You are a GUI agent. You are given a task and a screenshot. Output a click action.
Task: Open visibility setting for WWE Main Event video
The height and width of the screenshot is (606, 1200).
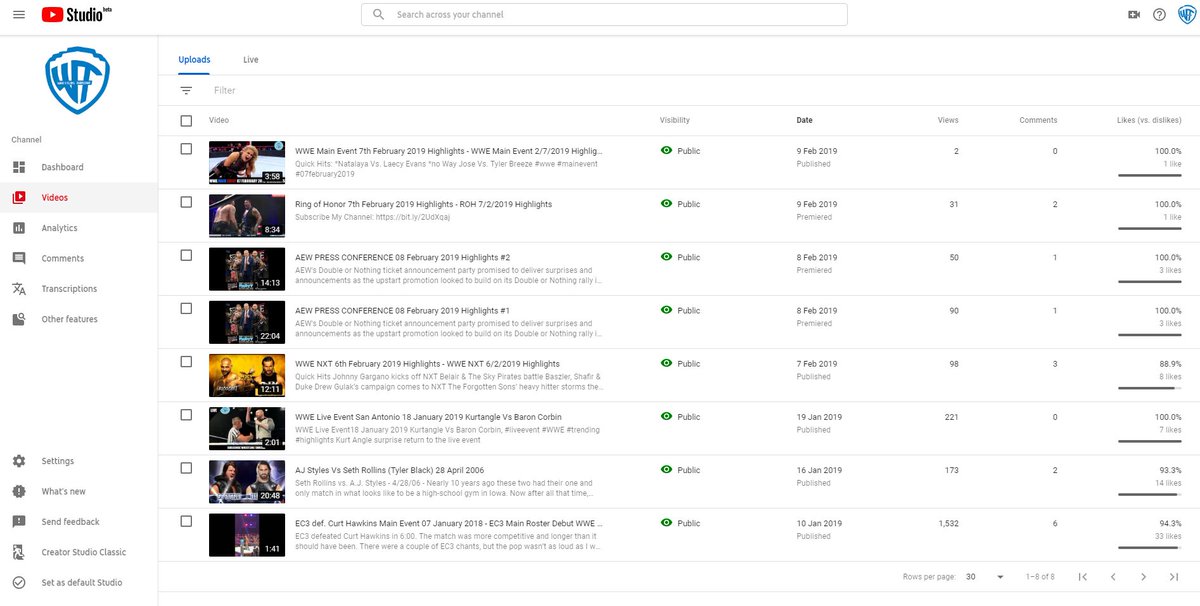coord(681,151)
